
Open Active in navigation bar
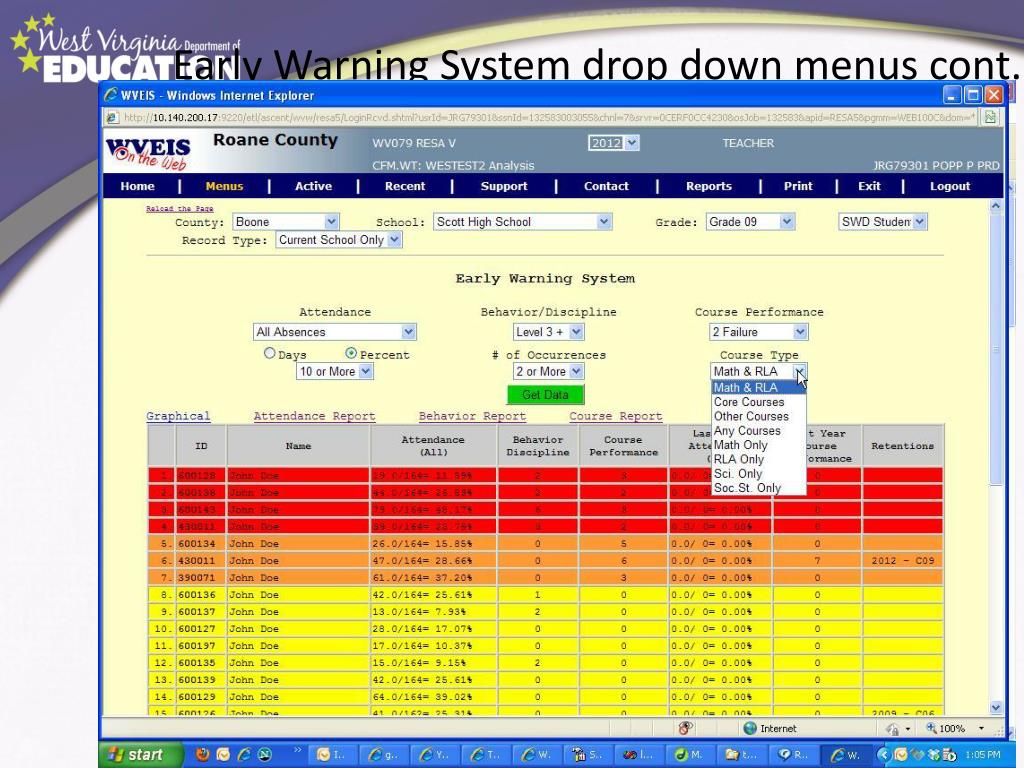(313, 186)
